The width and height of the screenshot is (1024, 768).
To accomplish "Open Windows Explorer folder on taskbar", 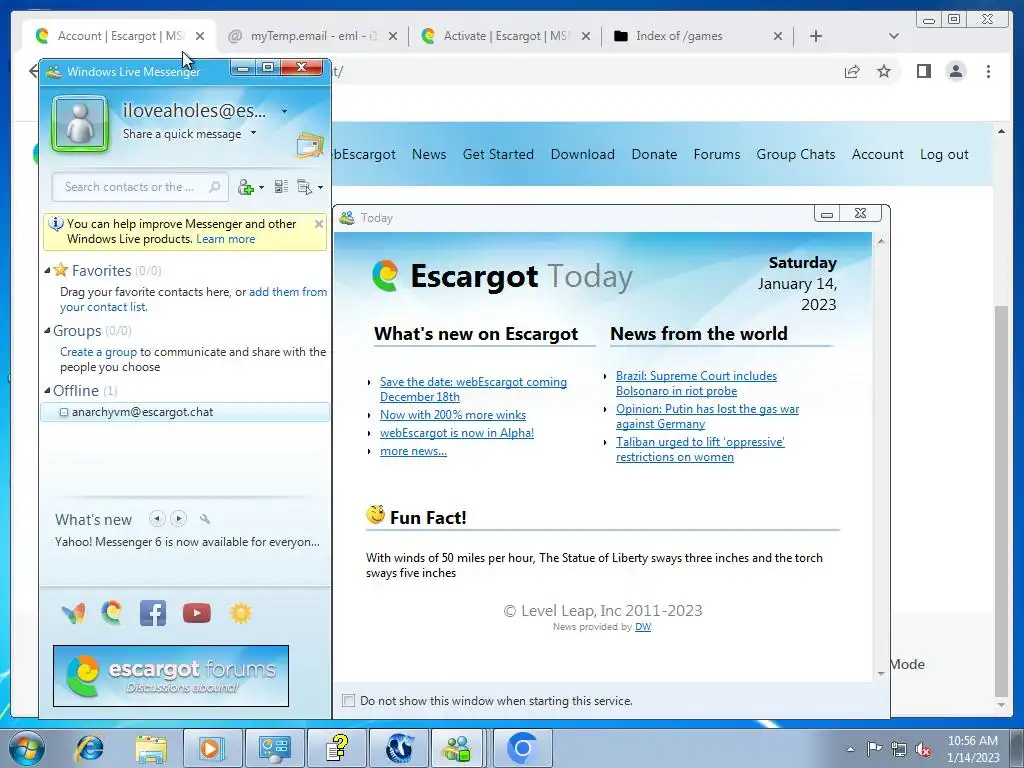I will [151, 748].
